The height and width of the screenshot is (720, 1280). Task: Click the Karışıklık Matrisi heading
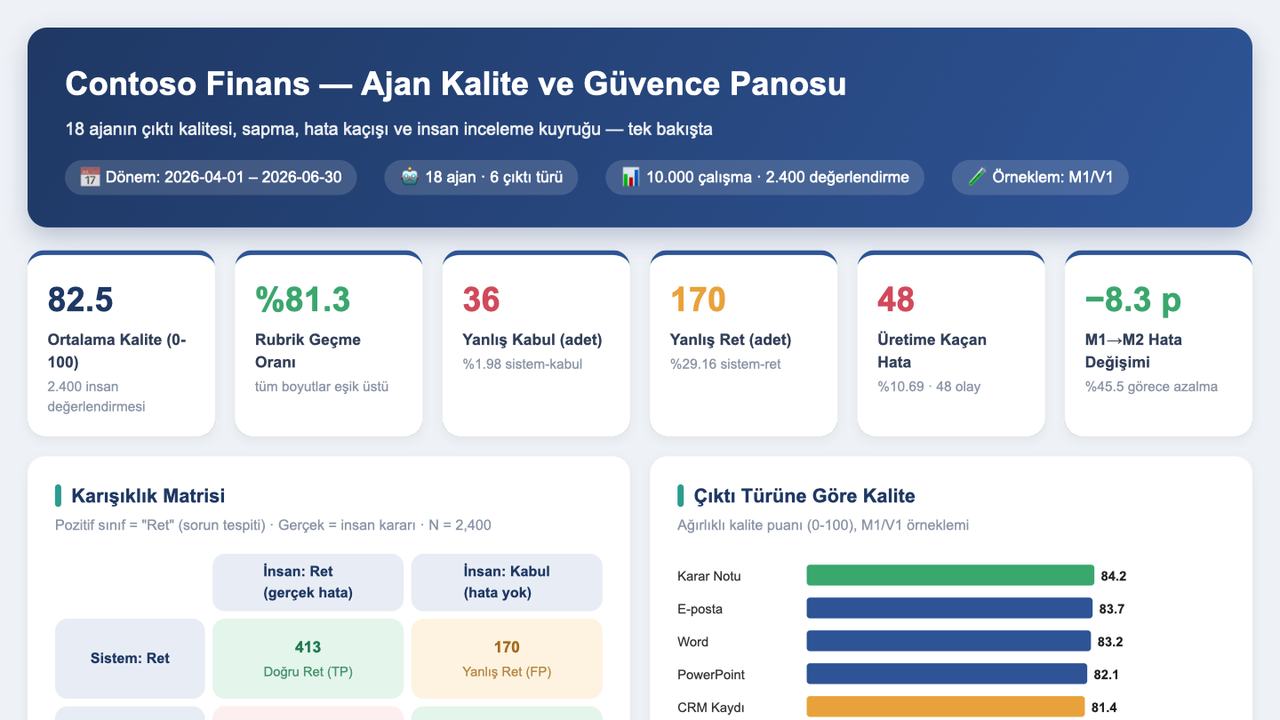coord(148,496)
